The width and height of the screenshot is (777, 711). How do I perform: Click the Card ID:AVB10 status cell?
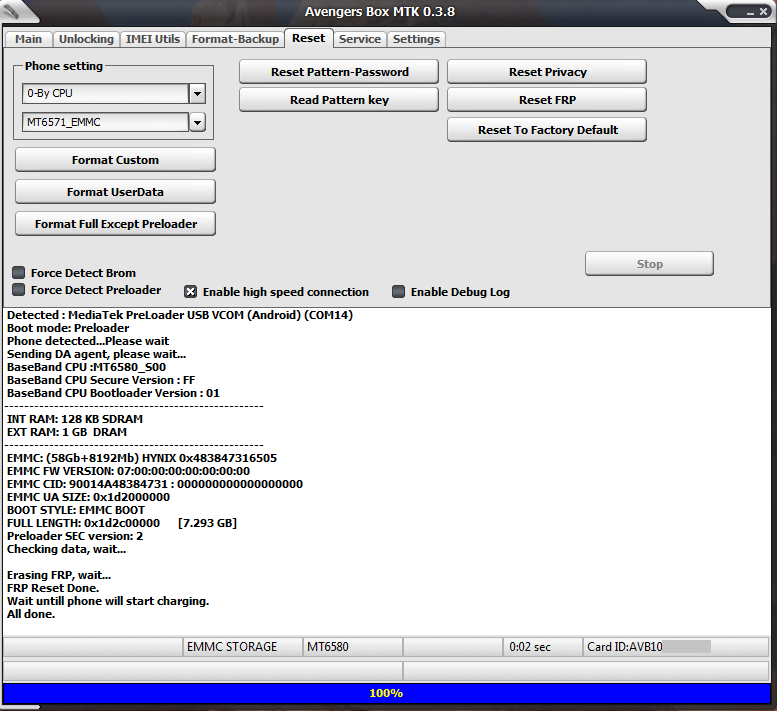(675, 647)
